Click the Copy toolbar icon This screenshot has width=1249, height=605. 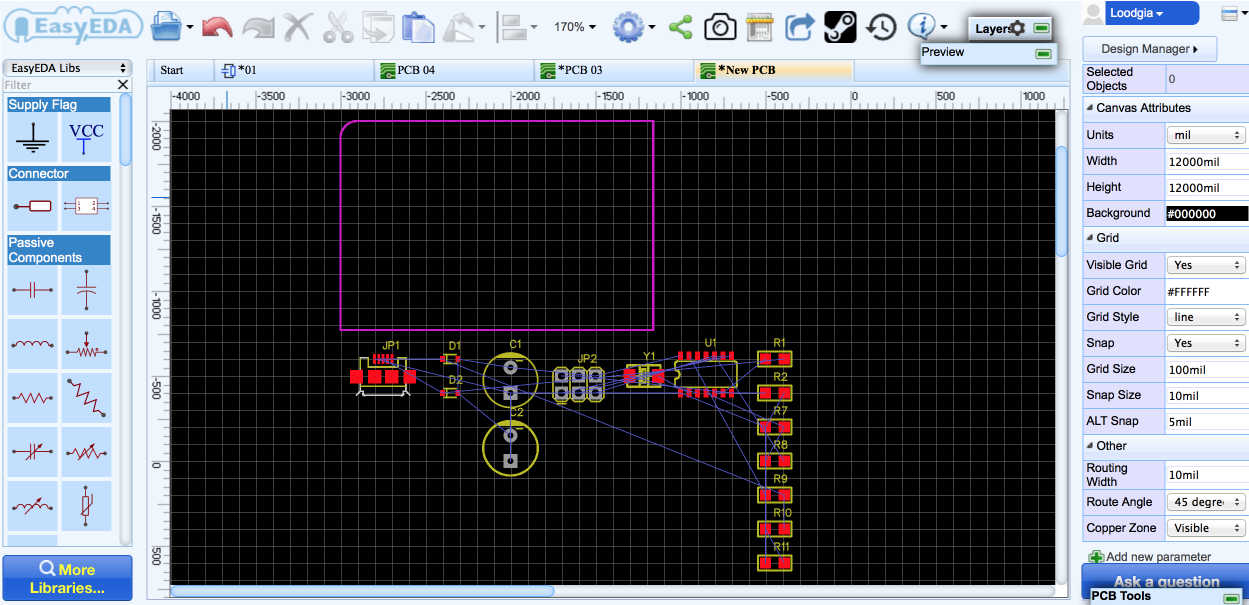(378, 27)
